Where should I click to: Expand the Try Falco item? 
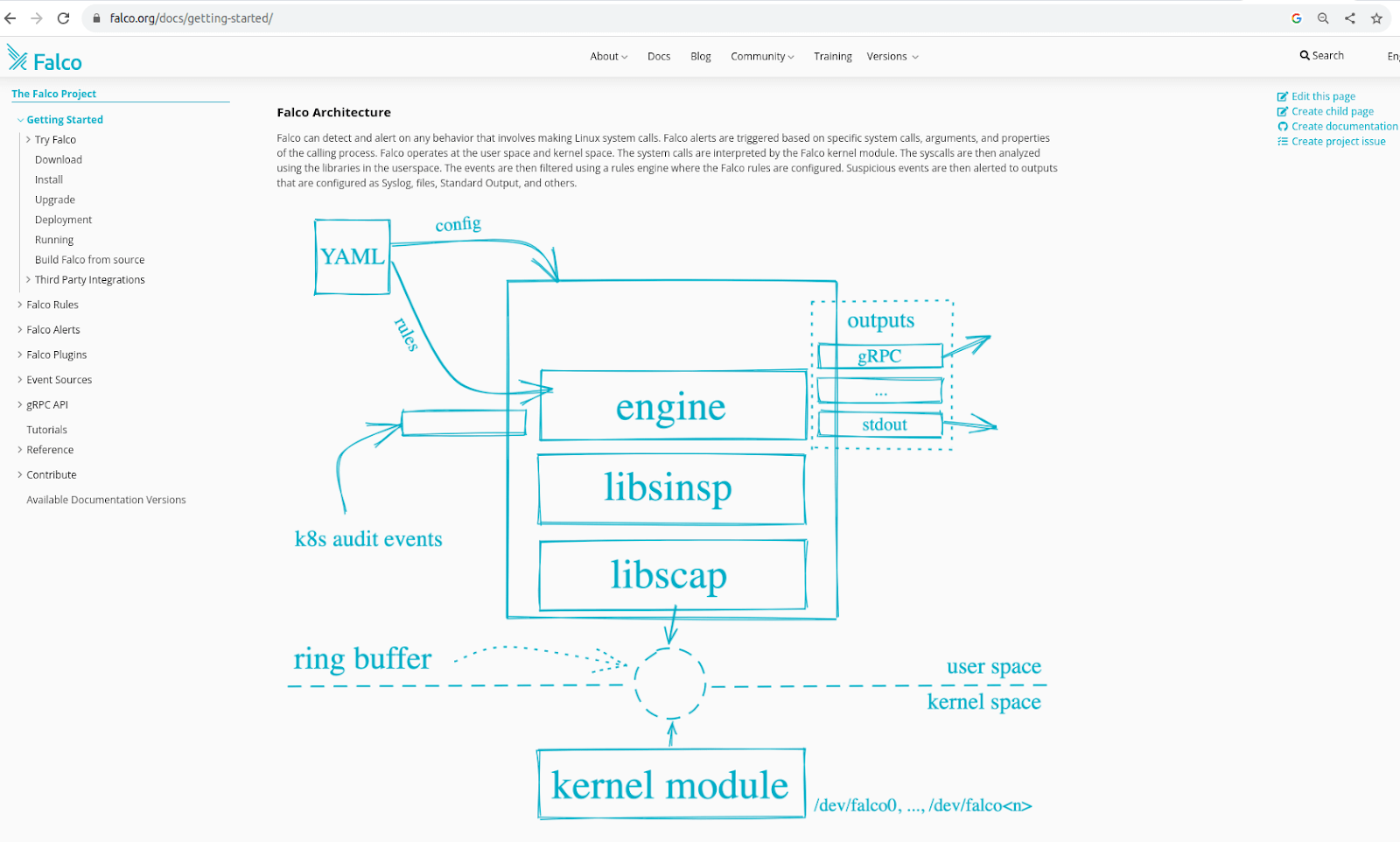tap(29, 140)
